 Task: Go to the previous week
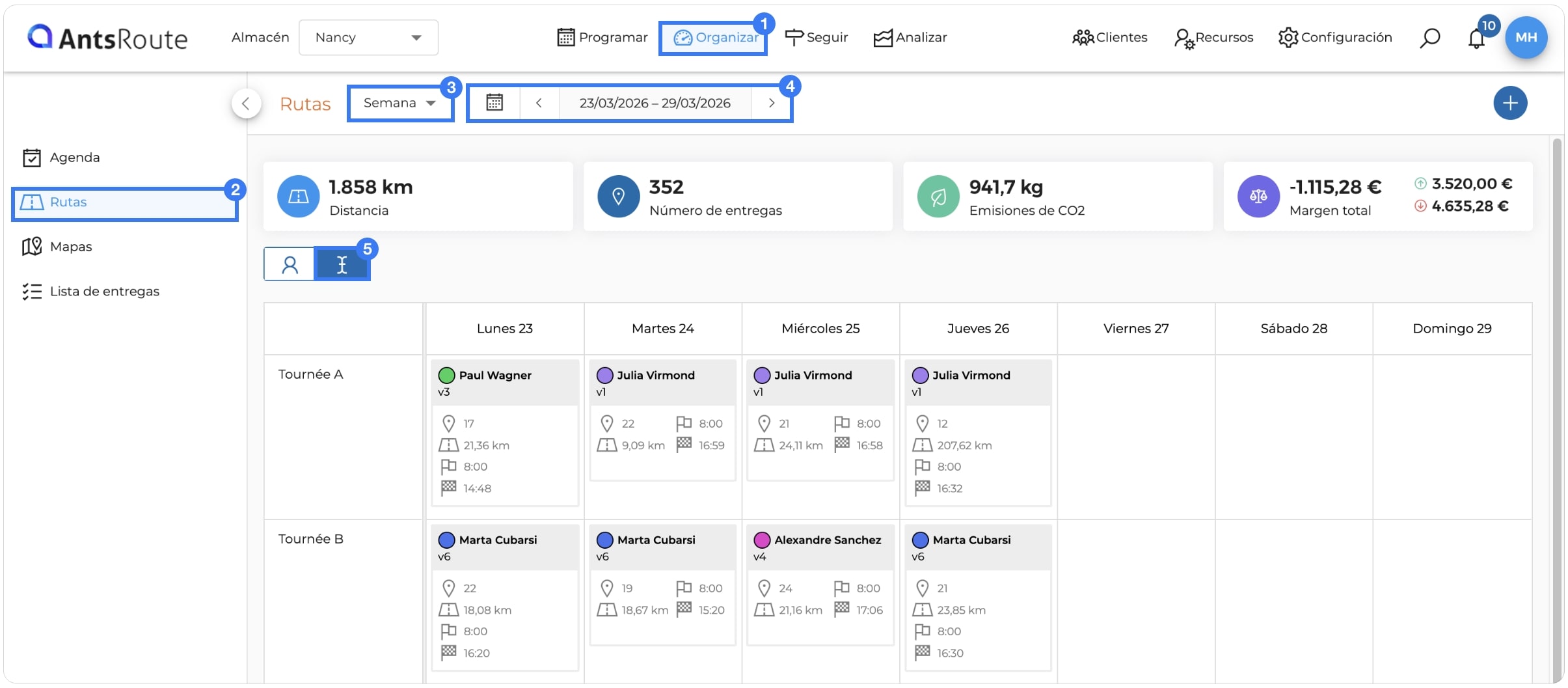pos(539,103)
